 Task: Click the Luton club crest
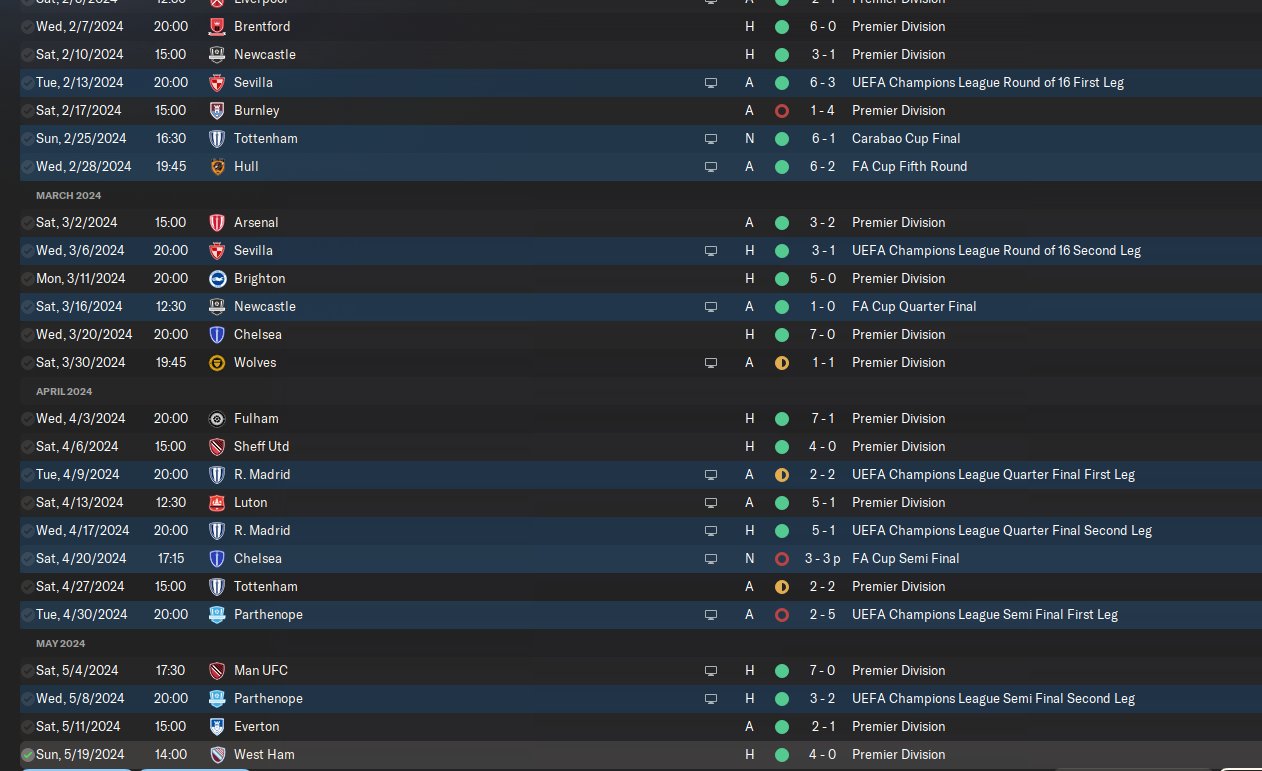coord(217,502)
